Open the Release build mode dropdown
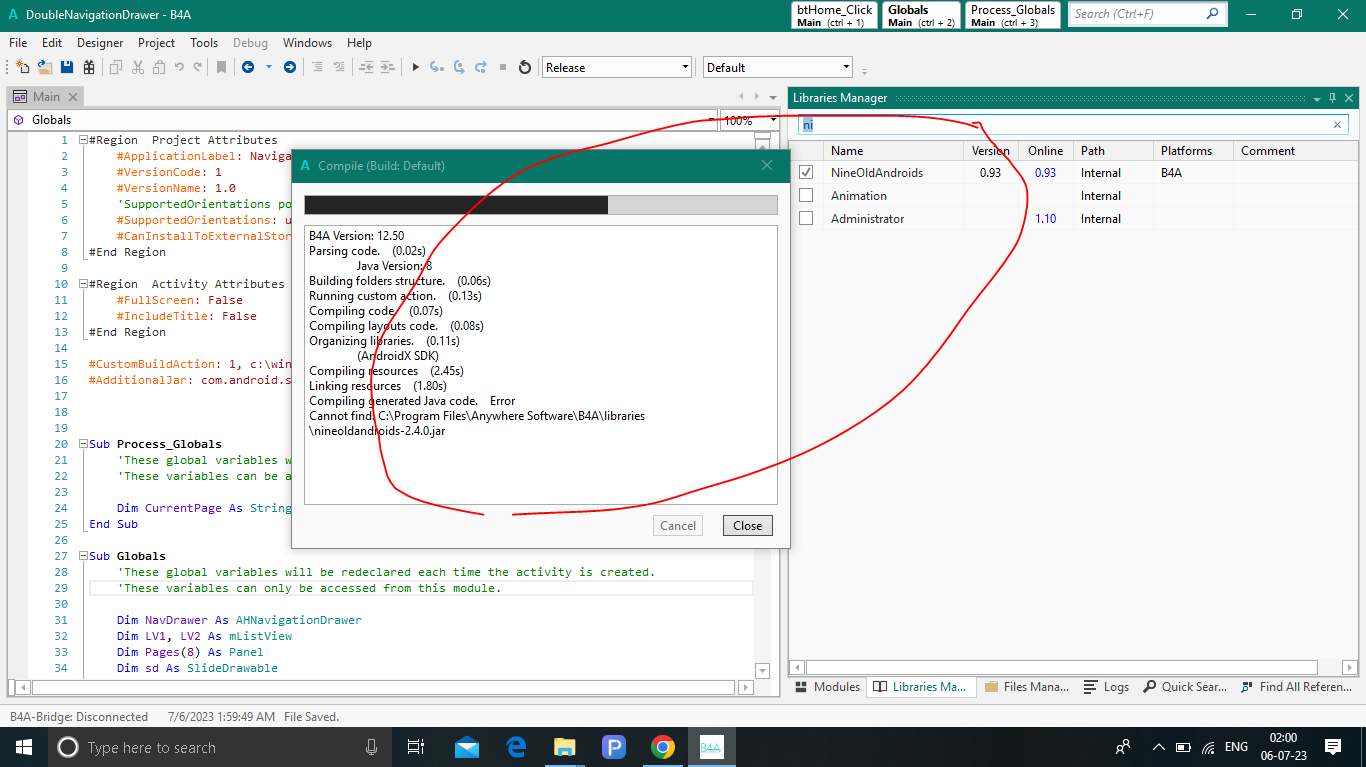Screen dimensions: 1366x767 [x=617, y=67]
